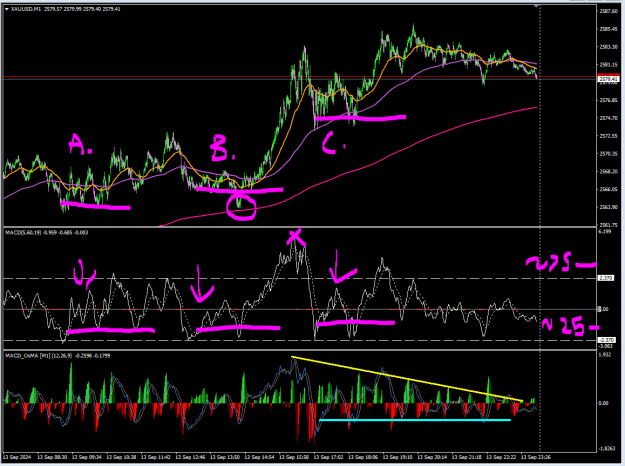Click the MACD lower level label -2.370
Screen dimensions: 625x466
click(x=607, y=340)
